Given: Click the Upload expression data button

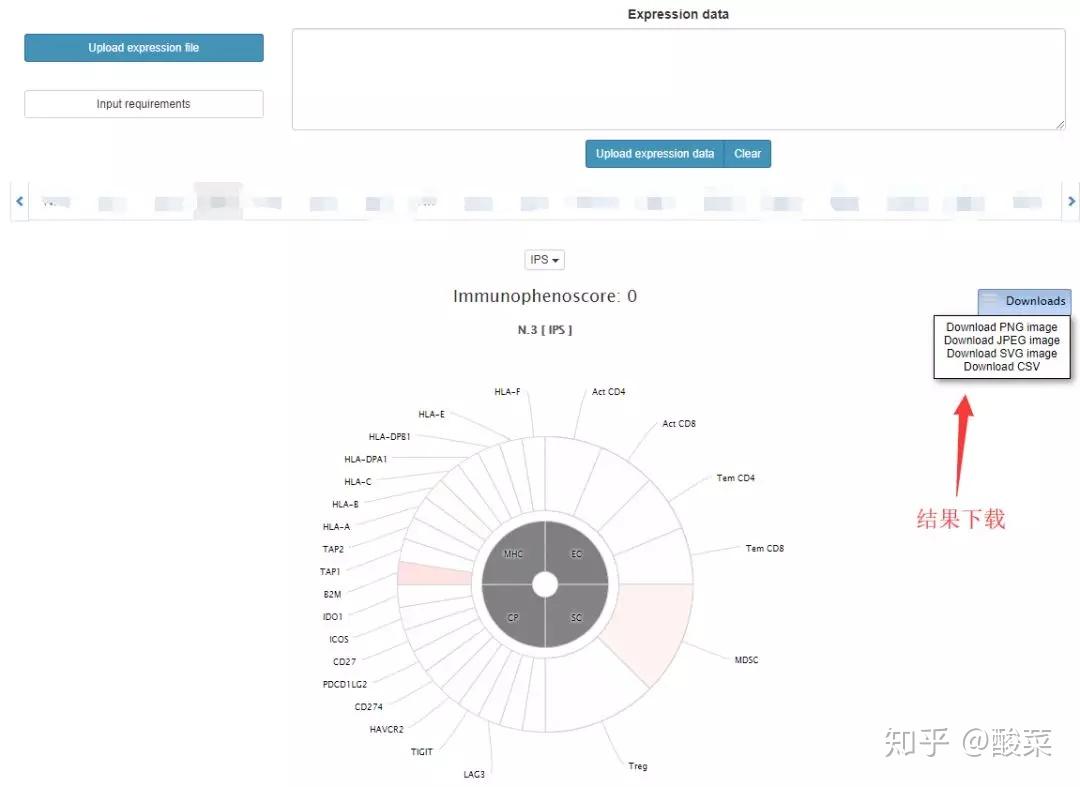Looking at the screenshot, I should click(655, 154).
